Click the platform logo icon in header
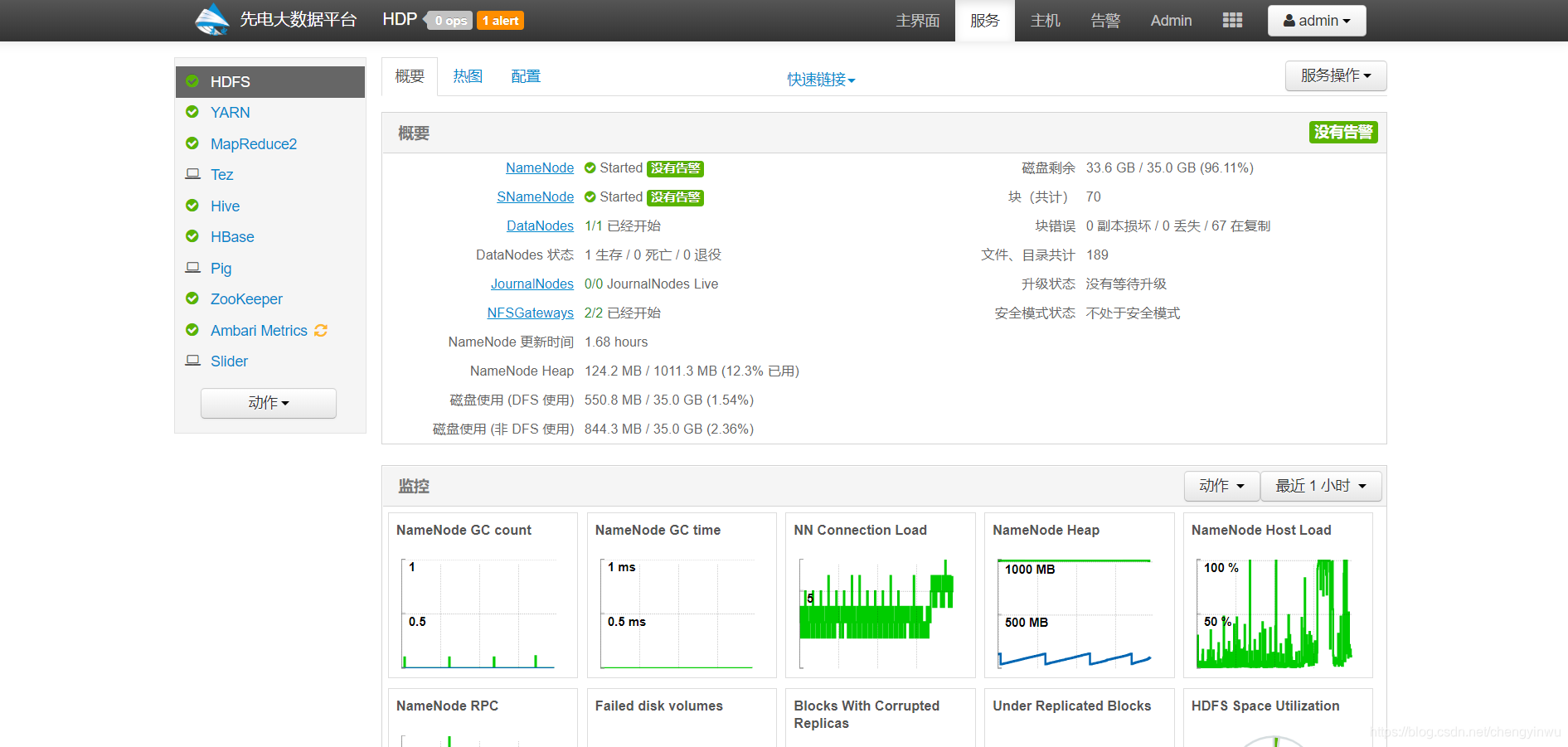1568x747 pixels. coord(212,20)
